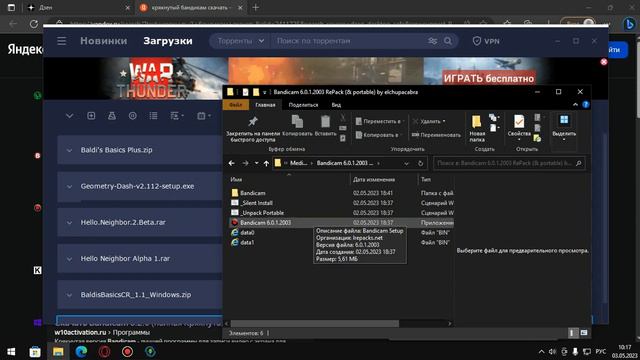
Task: Open the Торренты search category dropdown
Action: coord(240,41)
